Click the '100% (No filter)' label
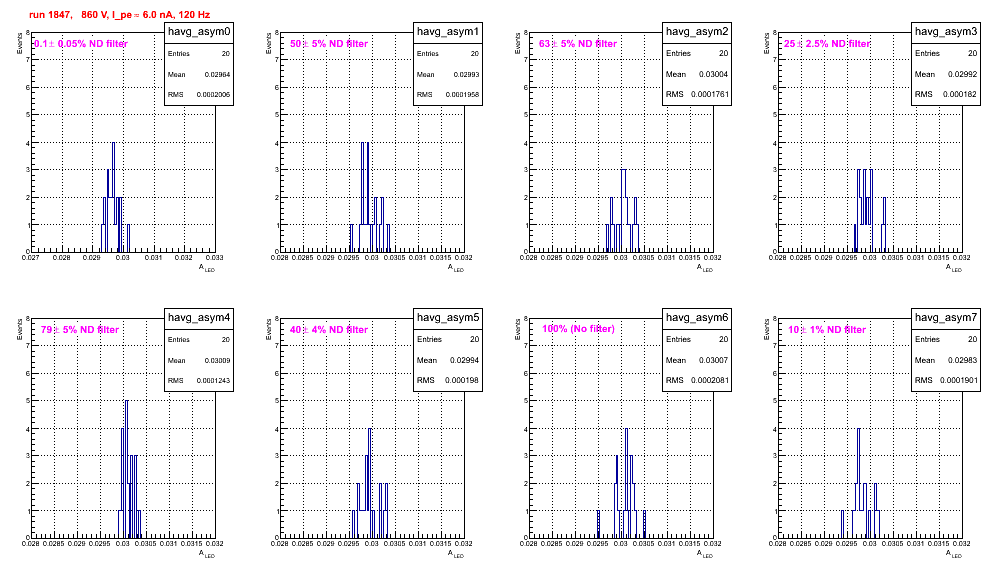The width and height of the screenshot is (996, 572). 578,329
